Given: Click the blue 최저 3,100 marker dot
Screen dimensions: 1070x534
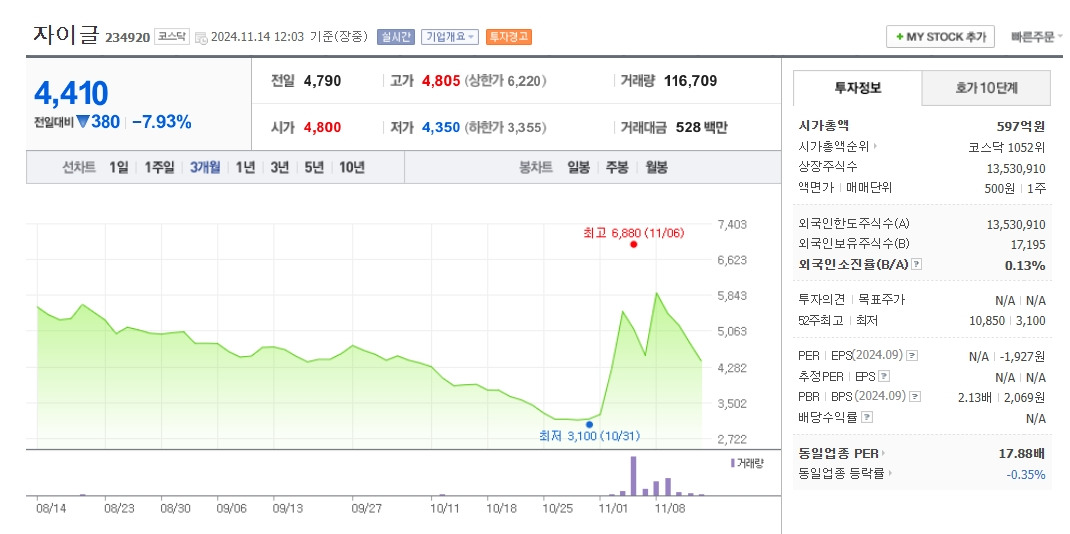Looking at the screenshot, I should [x=589, y=424].
